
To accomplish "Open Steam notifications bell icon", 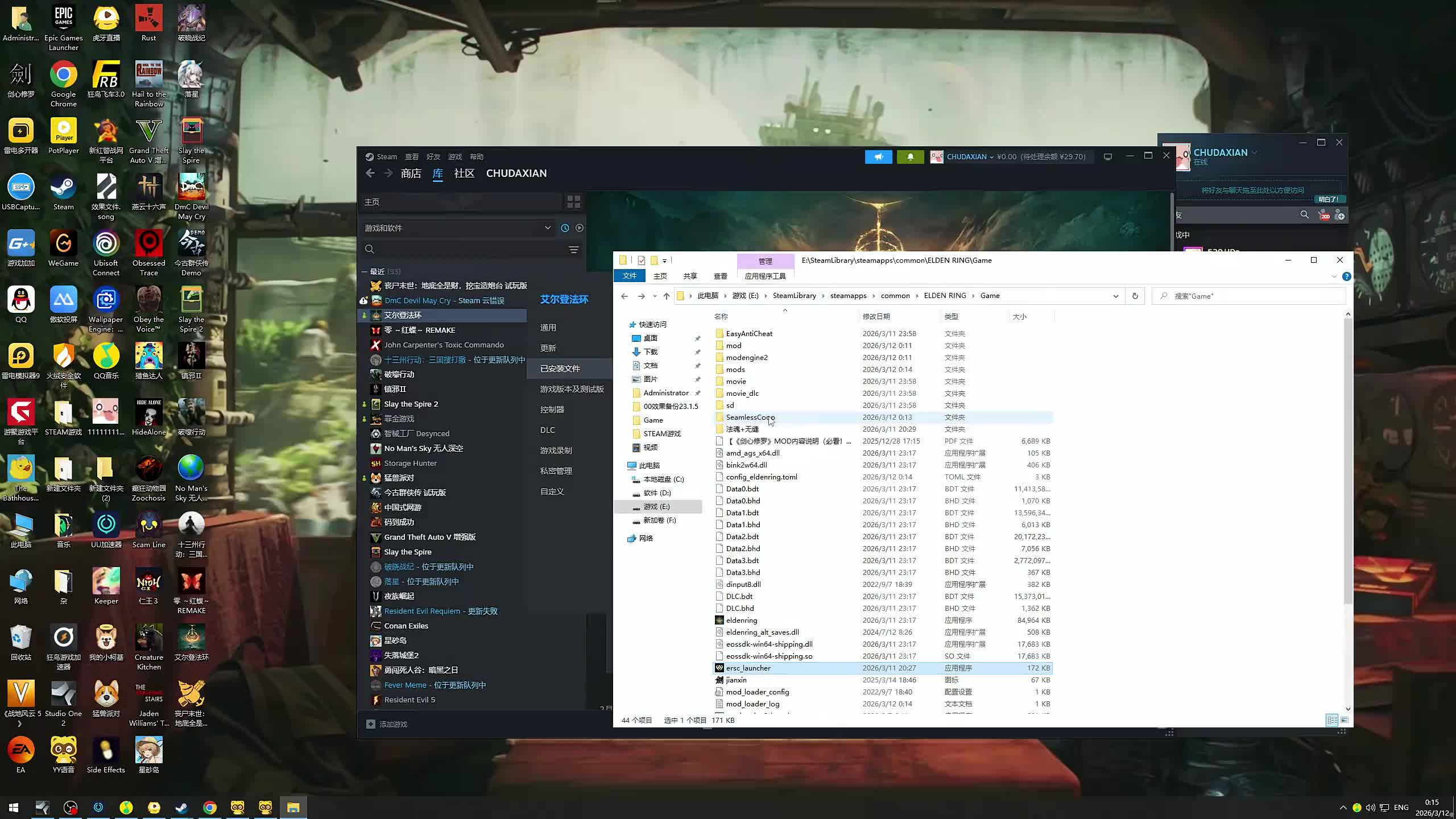I will click(910, 157).
